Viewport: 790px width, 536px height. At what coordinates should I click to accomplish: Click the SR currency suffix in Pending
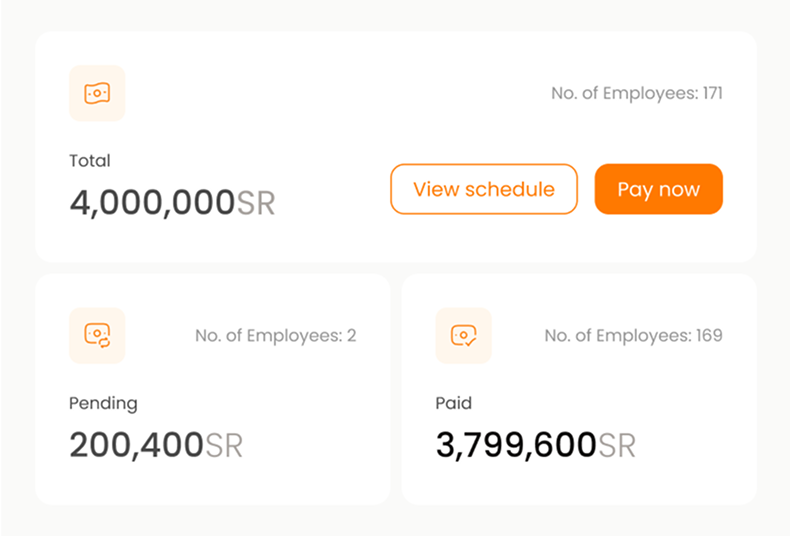click(x=224, y=445)
